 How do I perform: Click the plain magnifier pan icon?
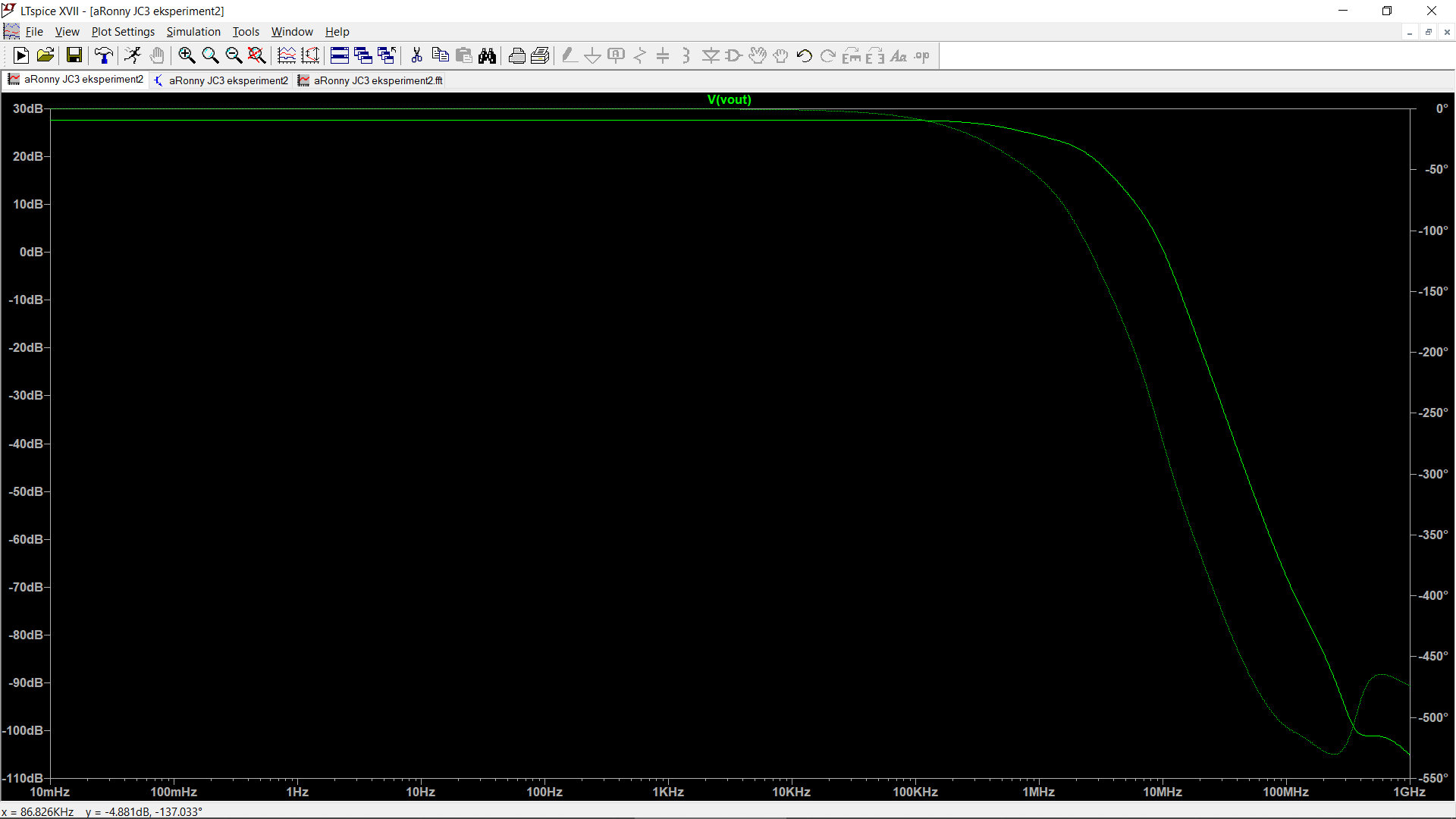210,55
